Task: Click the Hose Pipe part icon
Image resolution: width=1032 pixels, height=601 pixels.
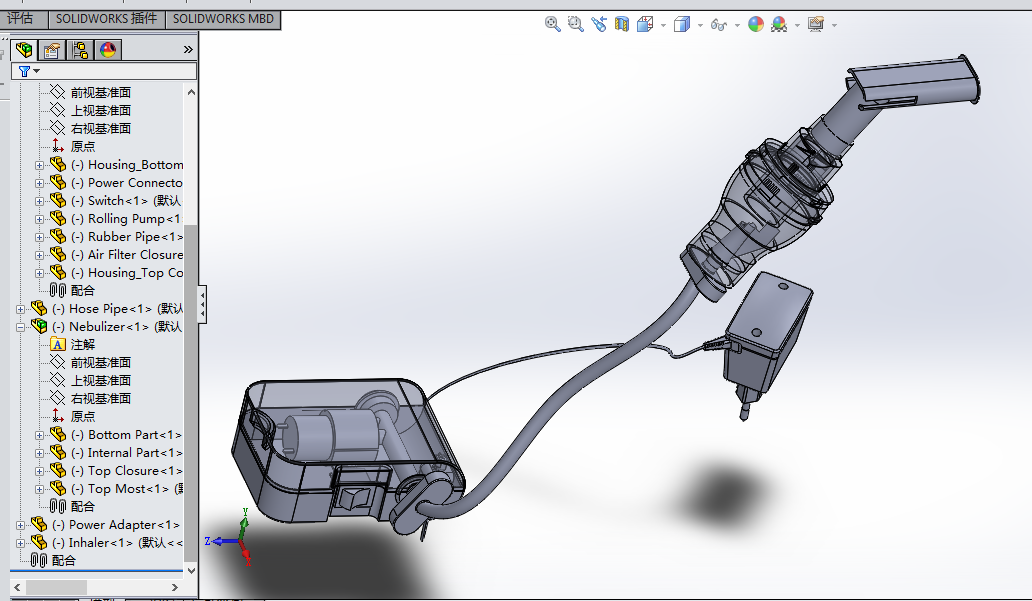Action: (x=39, y=308)
